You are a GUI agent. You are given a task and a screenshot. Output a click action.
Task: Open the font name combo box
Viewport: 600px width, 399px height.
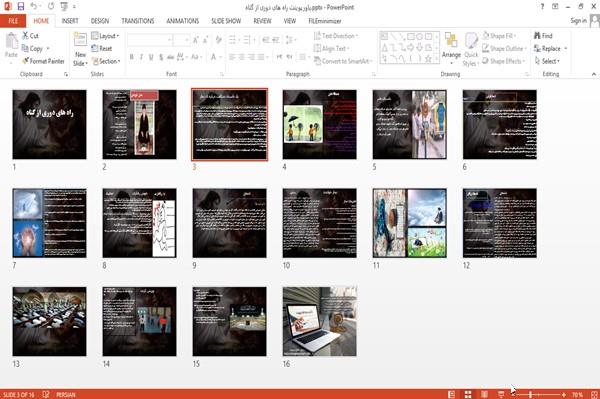149,40
